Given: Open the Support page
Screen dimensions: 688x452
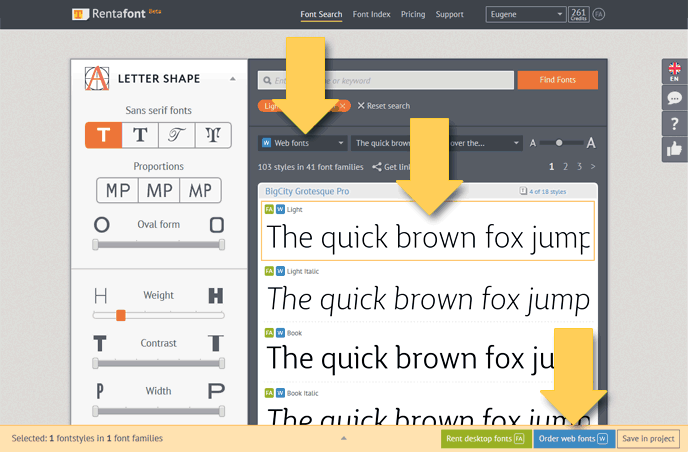Looking at the screenshot, I should point(449,14).
